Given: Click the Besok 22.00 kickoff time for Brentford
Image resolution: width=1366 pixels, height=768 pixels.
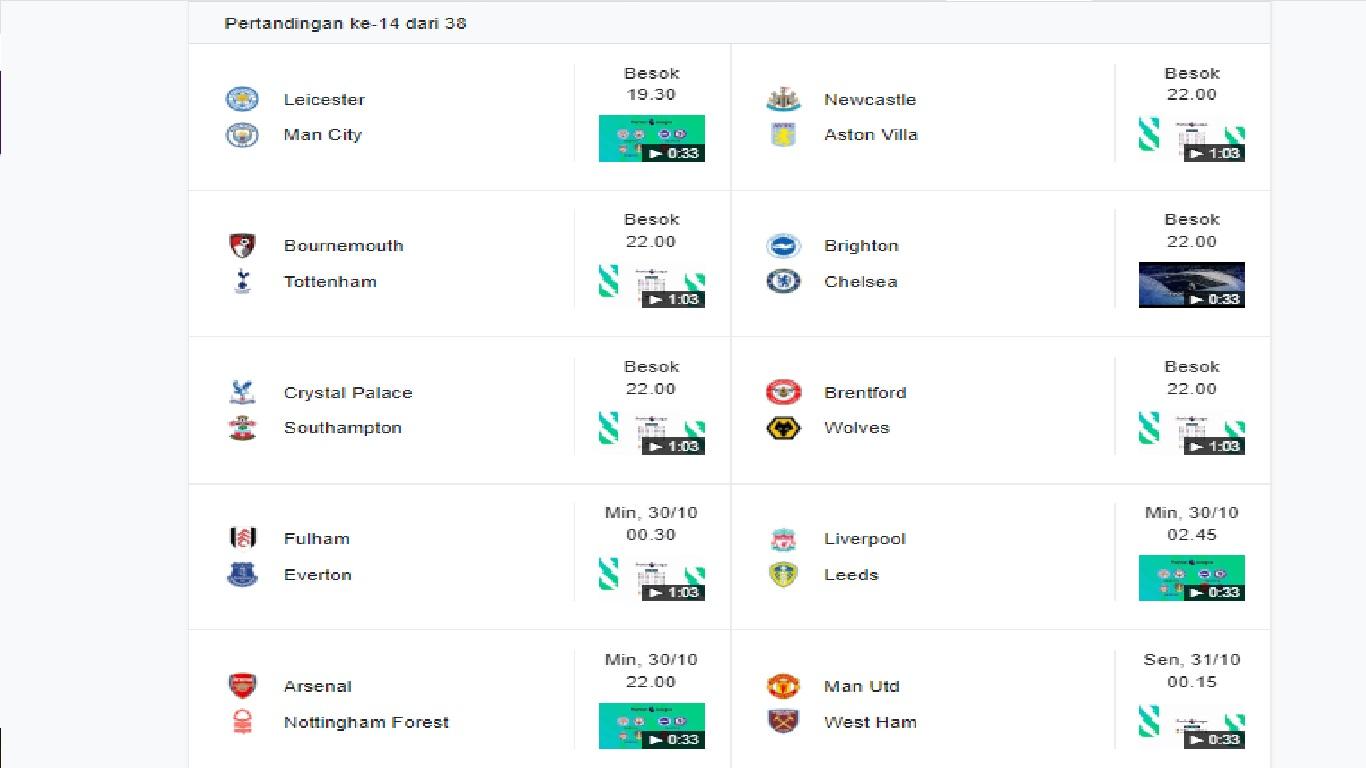Looking at the screenshot, I should [x=1192, y=378].
